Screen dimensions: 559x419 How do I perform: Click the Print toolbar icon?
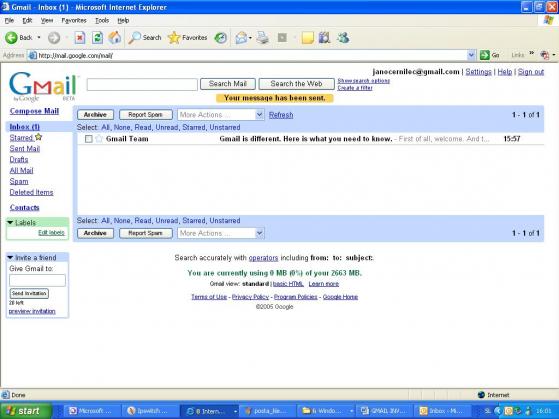pos(263,37)
